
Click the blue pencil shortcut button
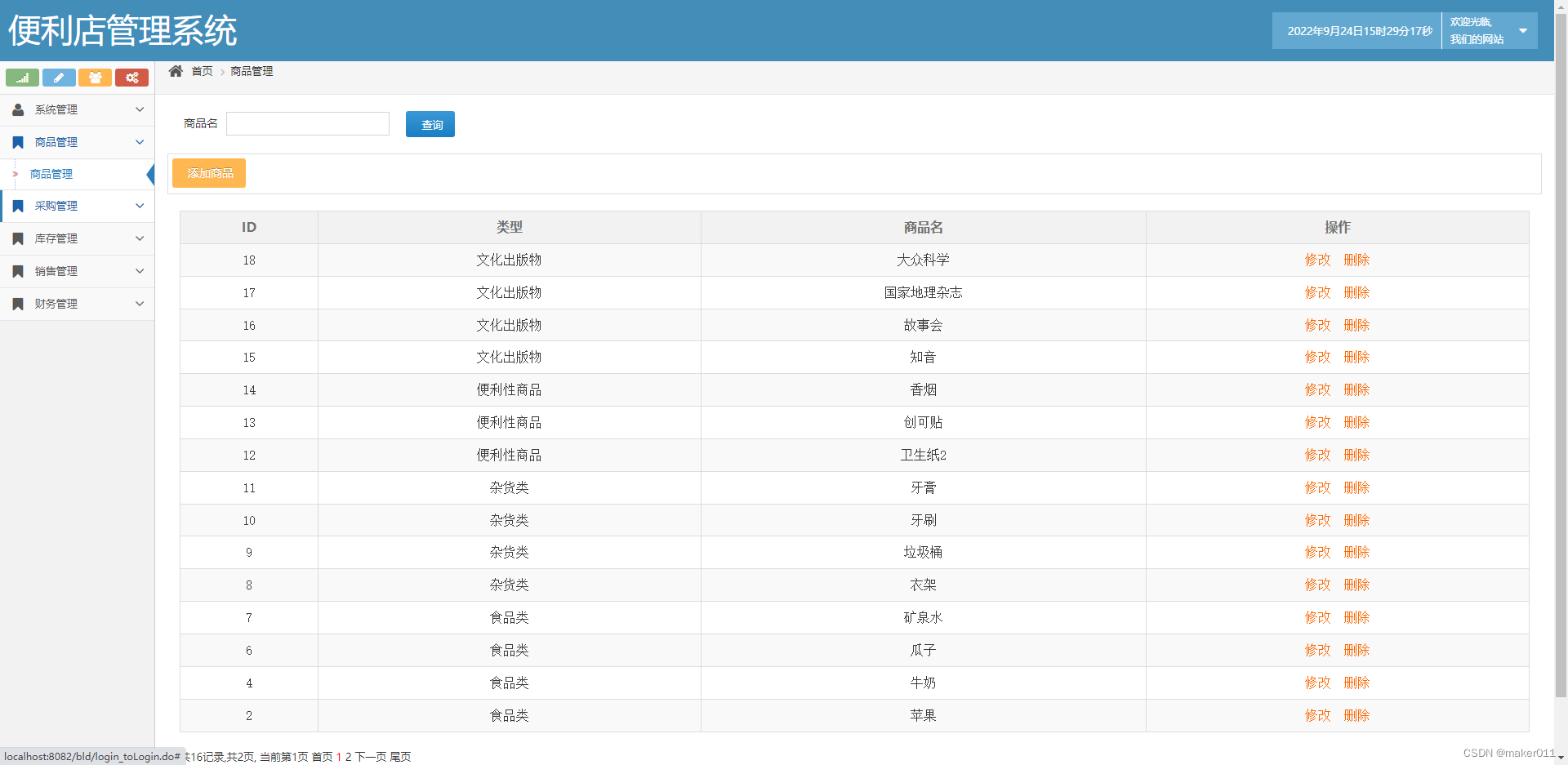[59, 78]
